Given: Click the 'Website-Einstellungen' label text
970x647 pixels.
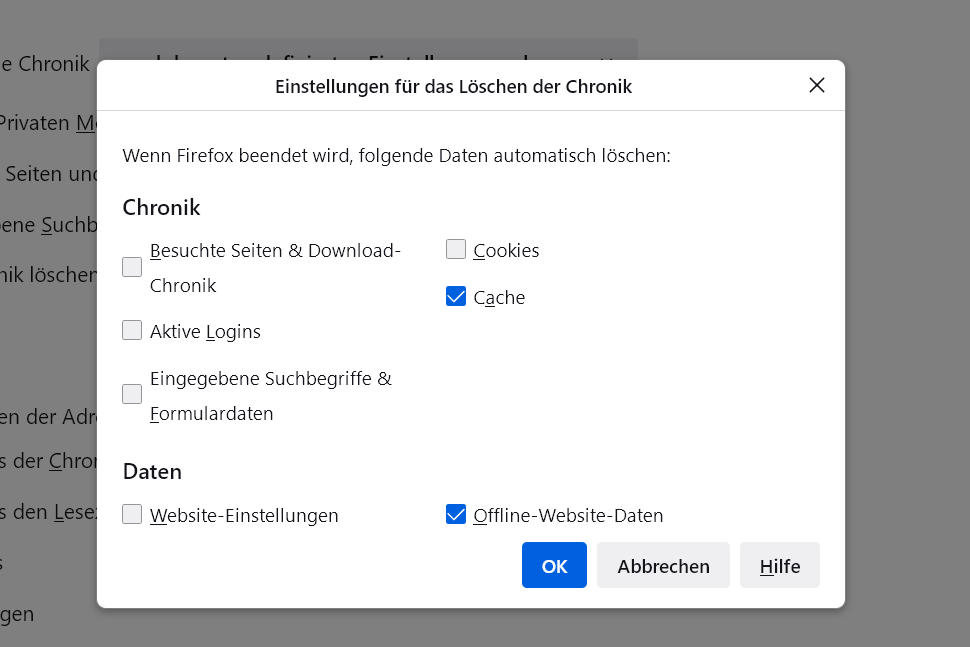Looking at the screenshot, I should [x=244, y=516].
